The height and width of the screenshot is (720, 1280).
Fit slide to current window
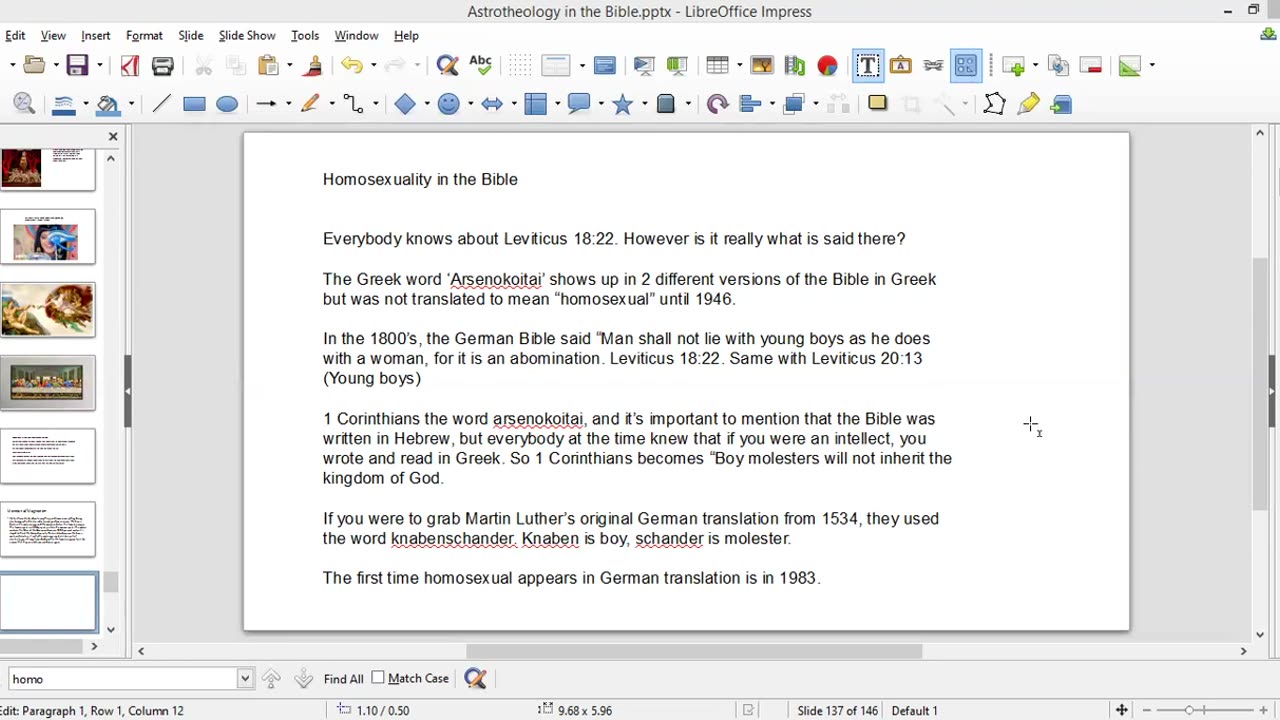tap(1121, 710)
